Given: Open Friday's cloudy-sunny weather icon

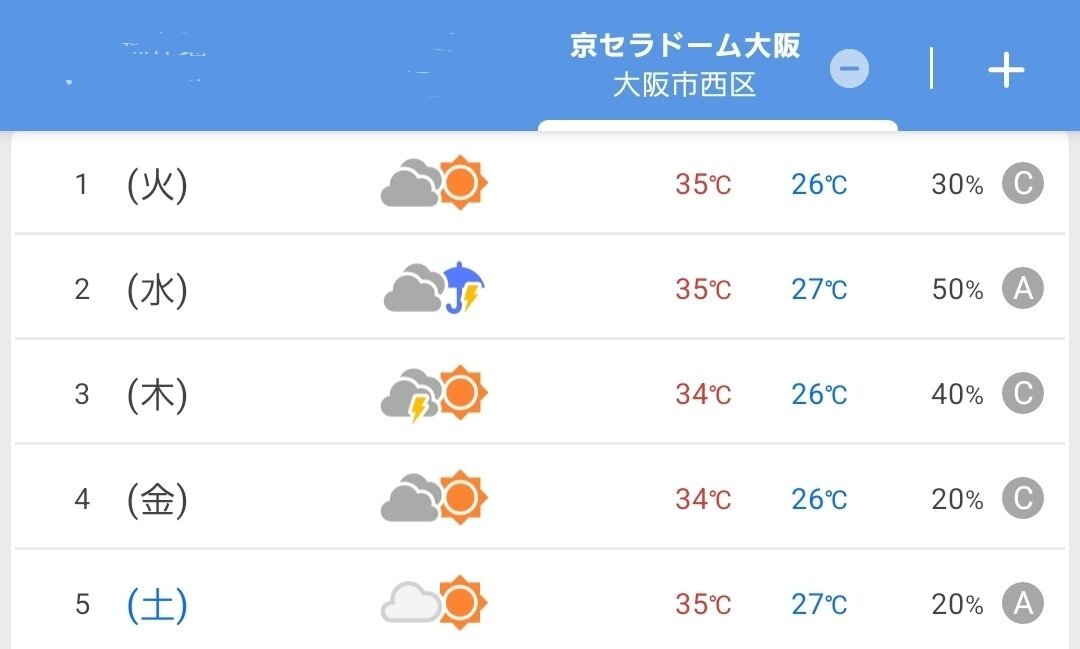Looking at the screenshot, I should click(434, 497).
